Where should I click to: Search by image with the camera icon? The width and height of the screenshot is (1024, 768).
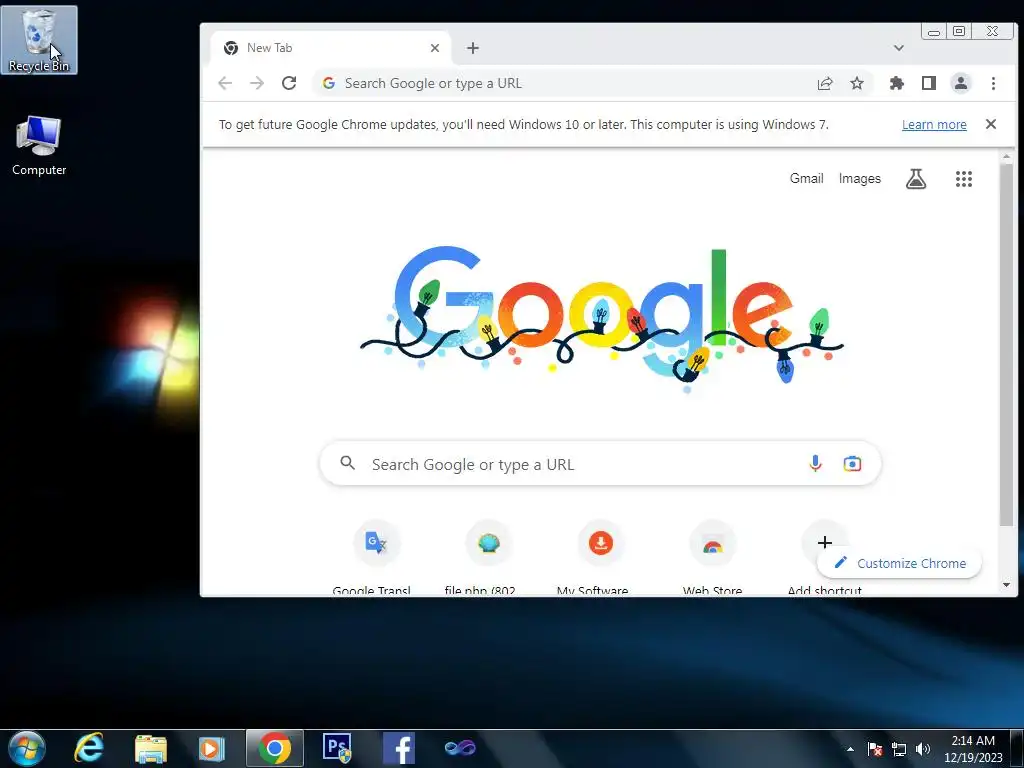click(x=852, y=464)
